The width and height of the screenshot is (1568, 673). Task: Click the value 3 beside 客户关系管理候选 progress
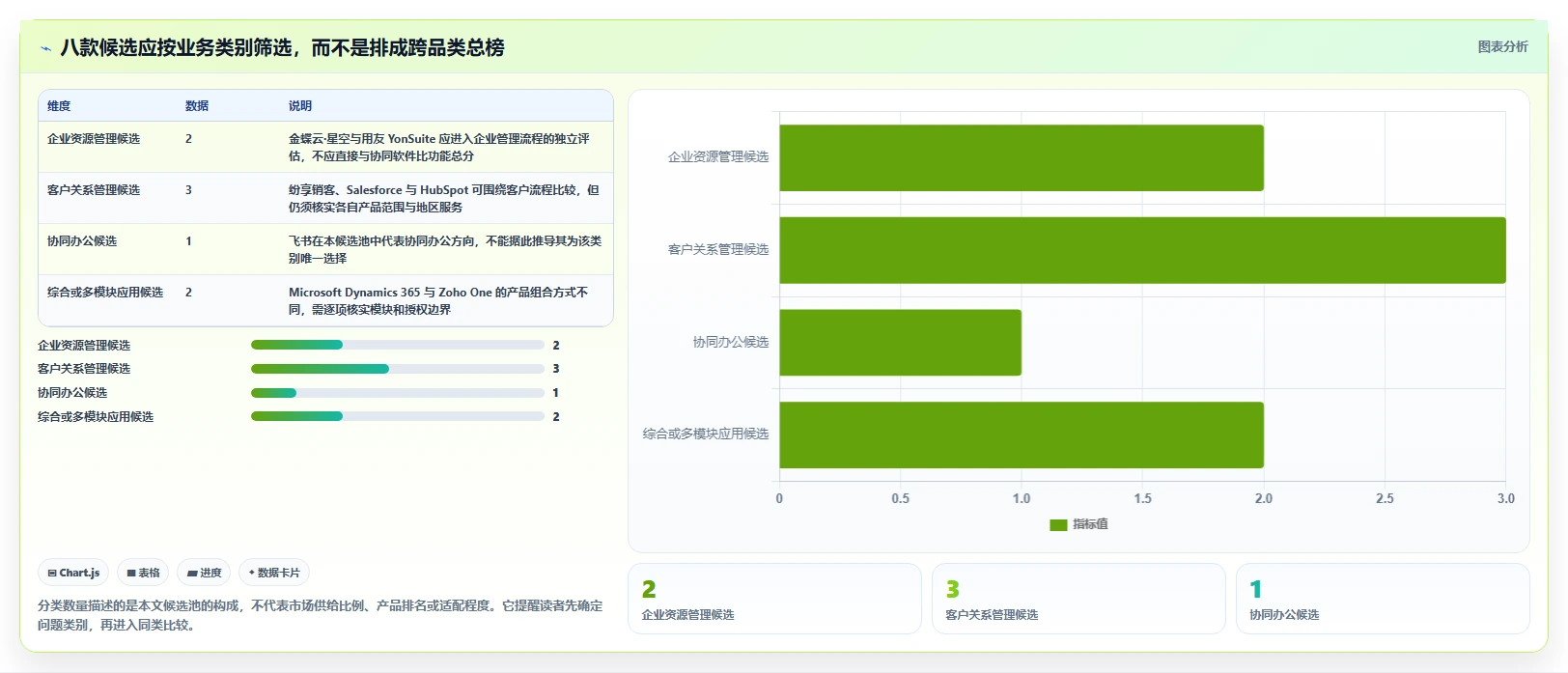coord(556,369)
